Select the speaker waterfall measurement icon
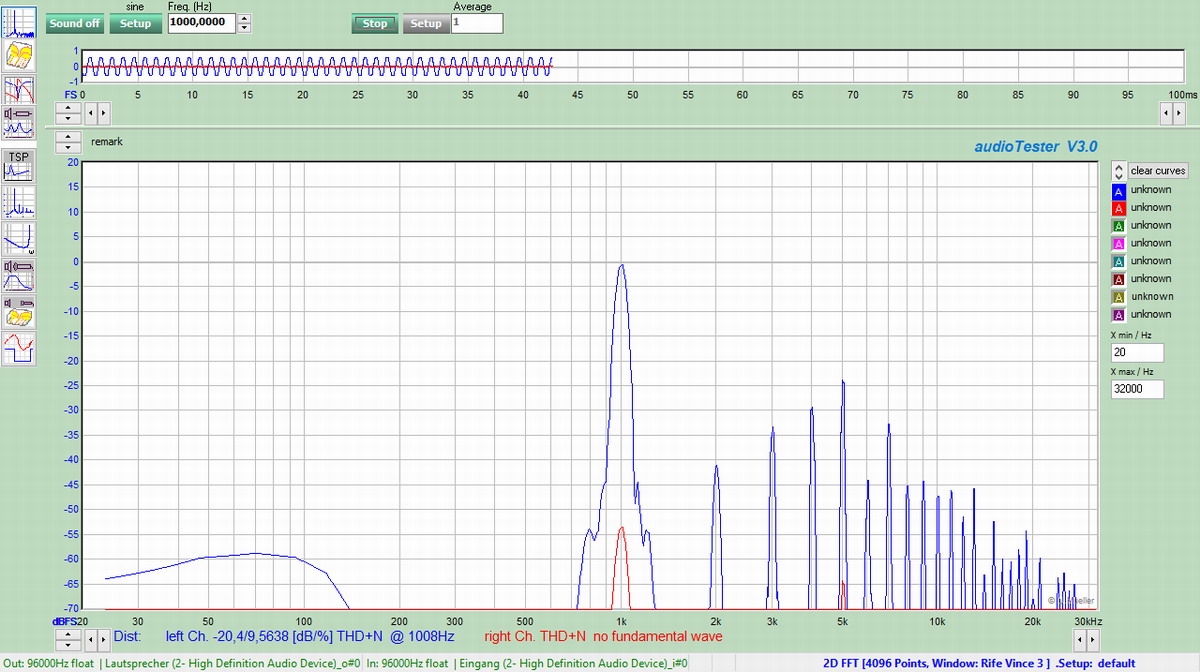The image size is (1200, 672). point(19,312)
